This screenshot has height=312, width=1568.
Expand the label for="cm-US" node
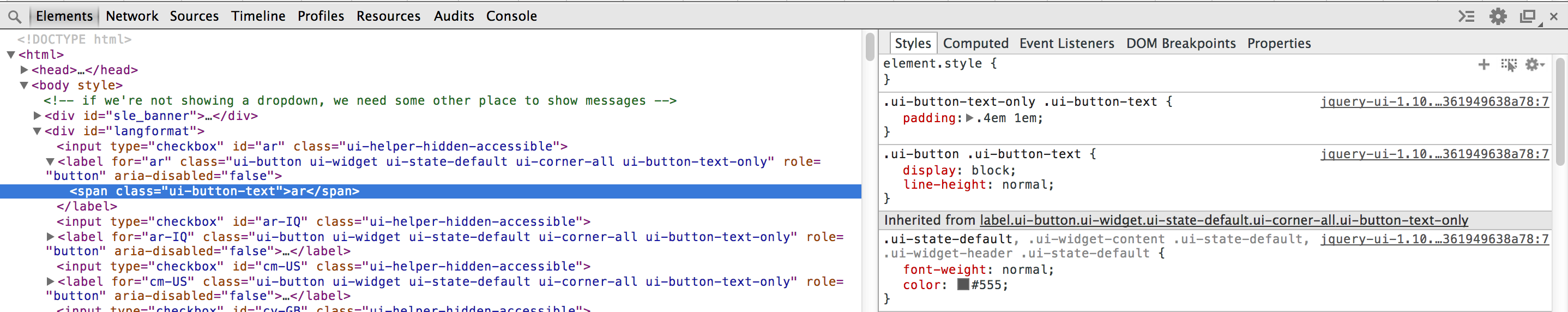51,281
